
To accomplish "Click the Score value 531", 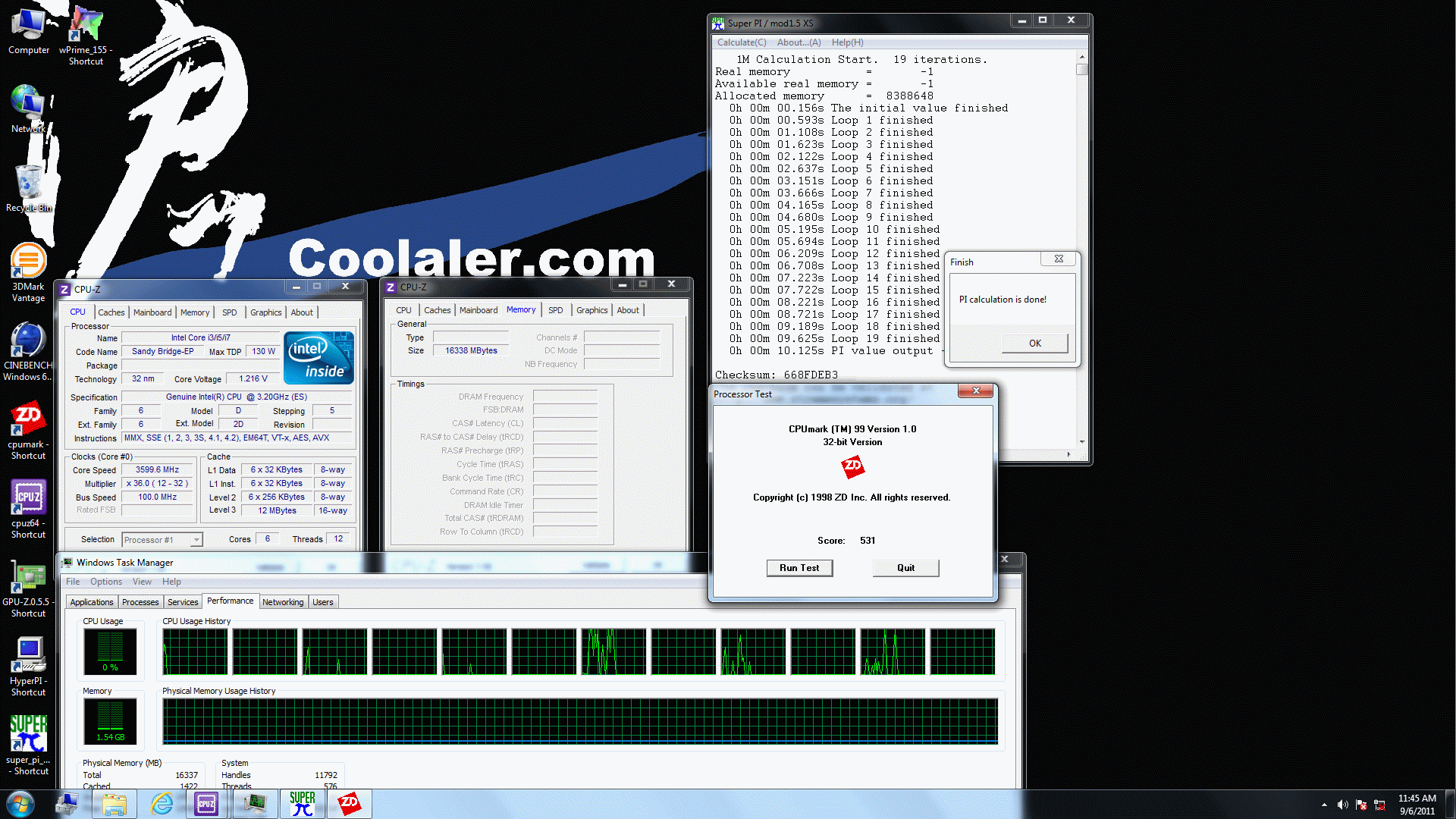I will pyautogui.click(x=868, y=541).
